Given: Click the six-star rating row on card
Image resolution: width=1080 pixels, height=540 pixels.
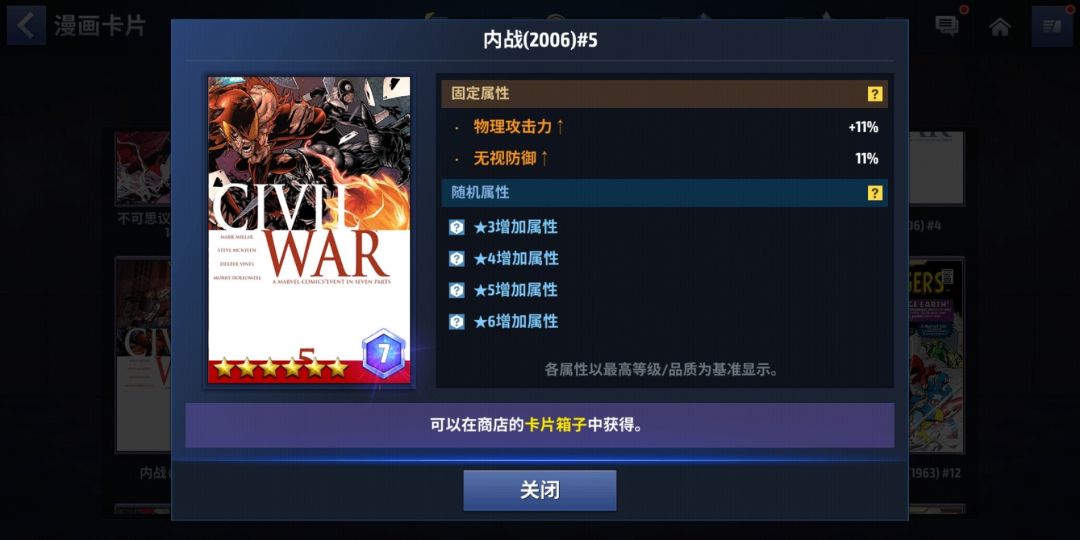Looking at the screenshot, I should (280, 368).
